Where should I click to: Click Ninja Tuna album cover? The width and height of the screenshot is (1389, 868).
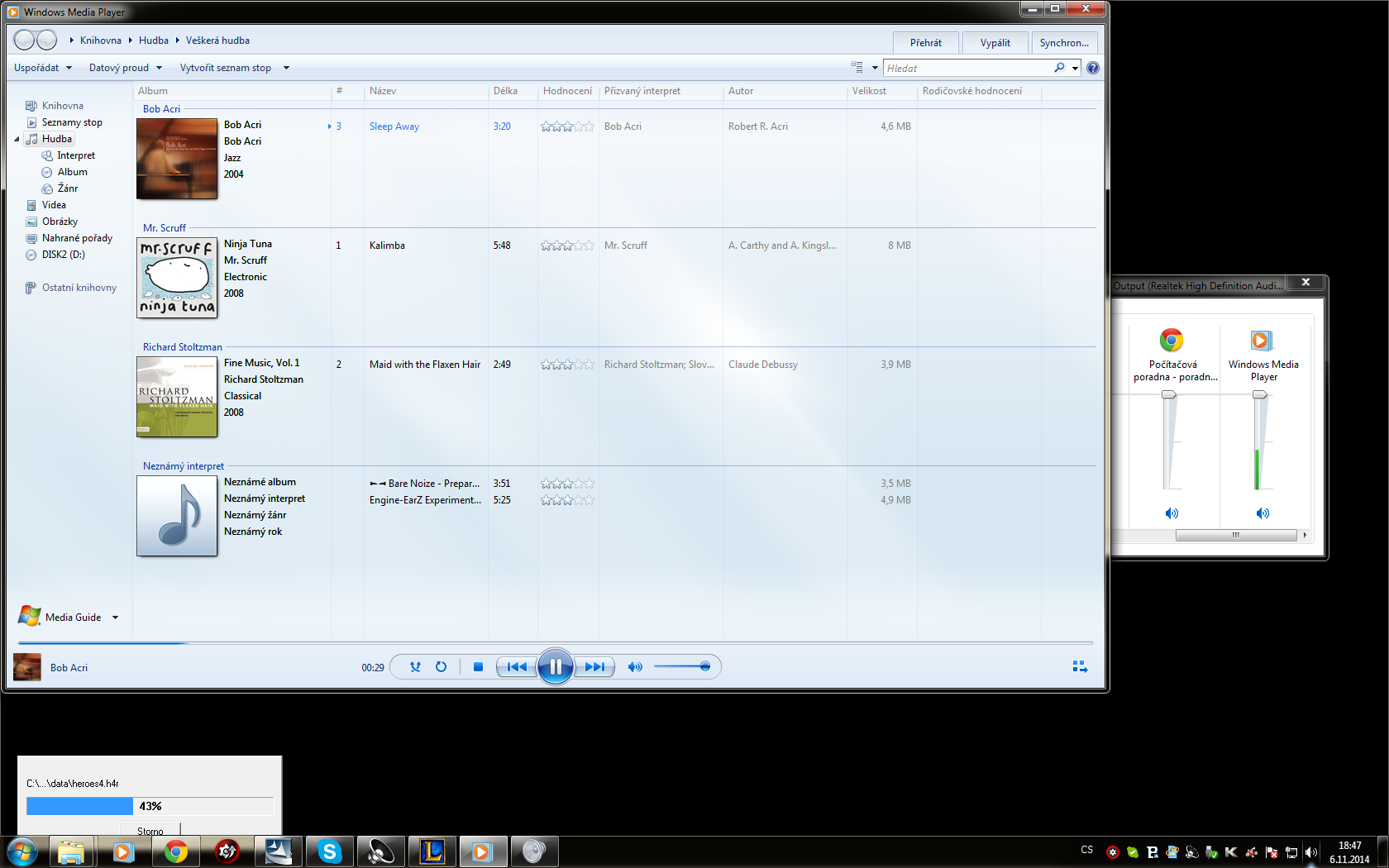click(x=177, y=278)
